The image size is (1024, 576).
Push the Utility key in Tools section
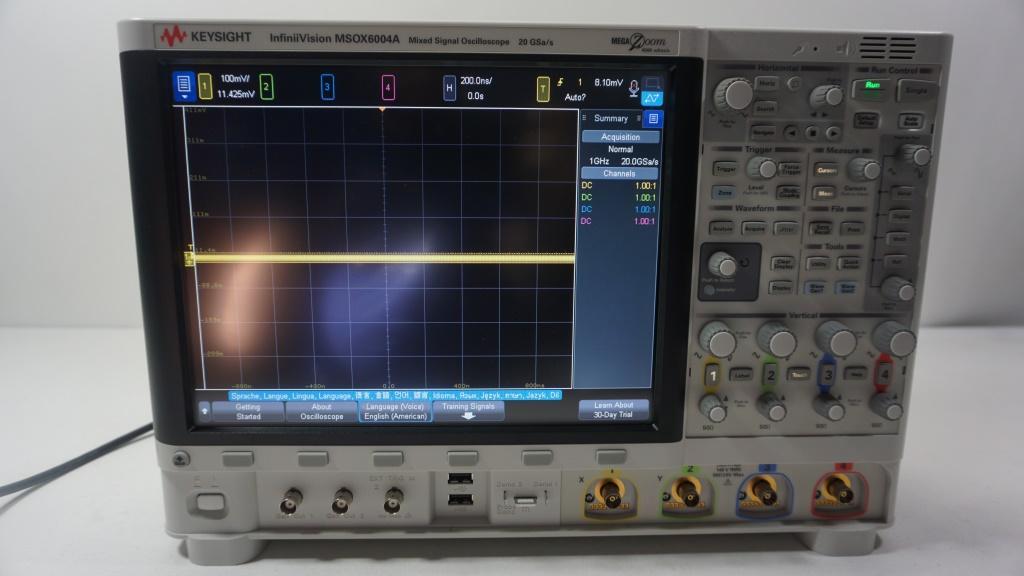tap(819, 263)
